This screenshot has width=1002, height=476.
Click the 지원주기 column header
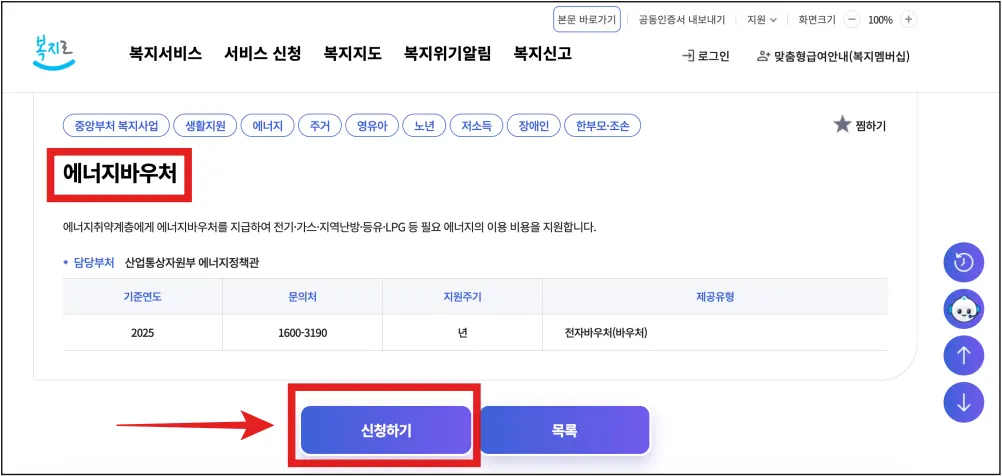[462, 296]
